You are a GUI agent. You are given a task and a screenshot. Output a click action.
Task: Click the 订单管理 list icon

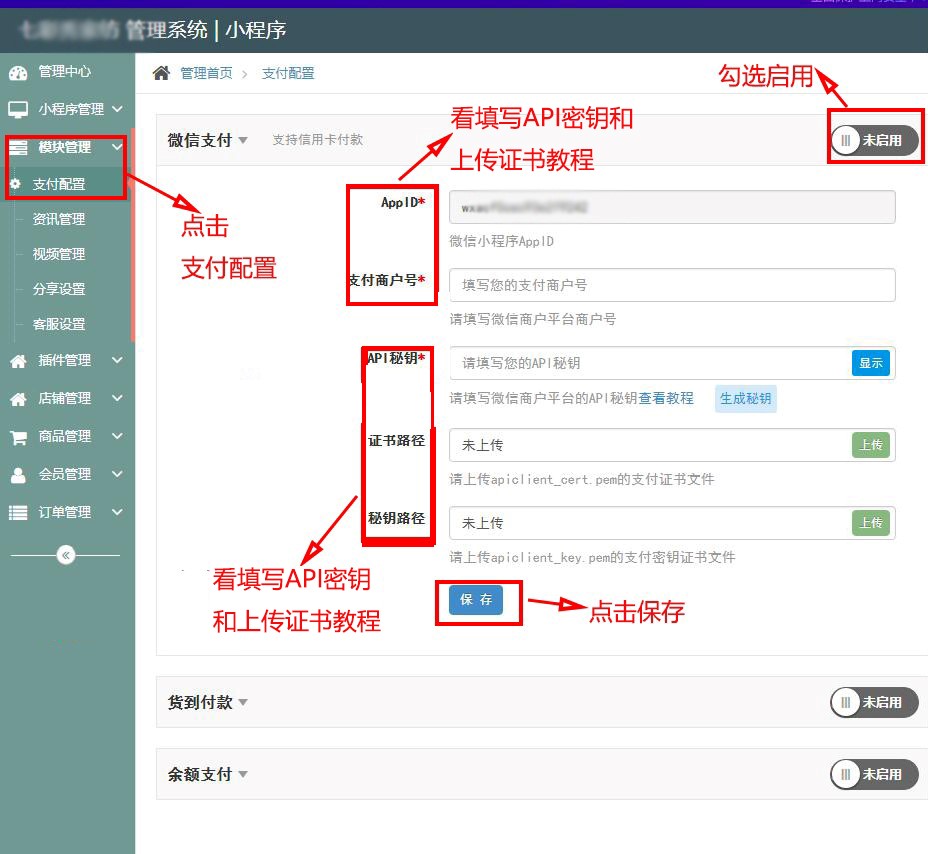click(x=18, y=513)
